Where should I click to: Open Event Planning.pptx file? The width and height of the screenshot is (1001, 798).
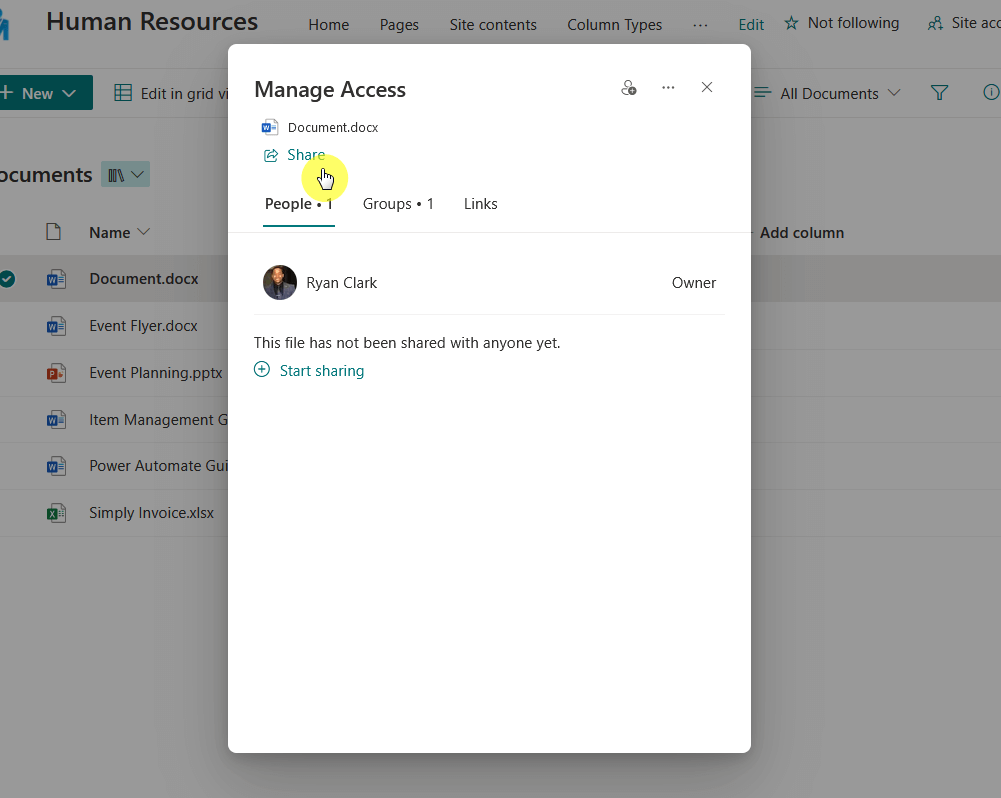[x=156, y=373]
